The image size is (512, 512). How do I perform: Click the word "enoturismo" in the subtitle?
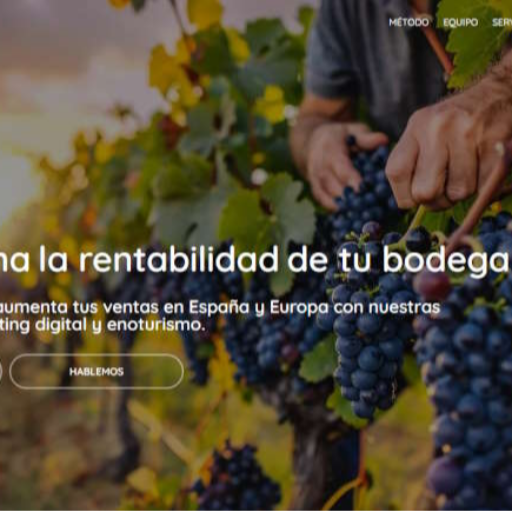coord(156,325)
